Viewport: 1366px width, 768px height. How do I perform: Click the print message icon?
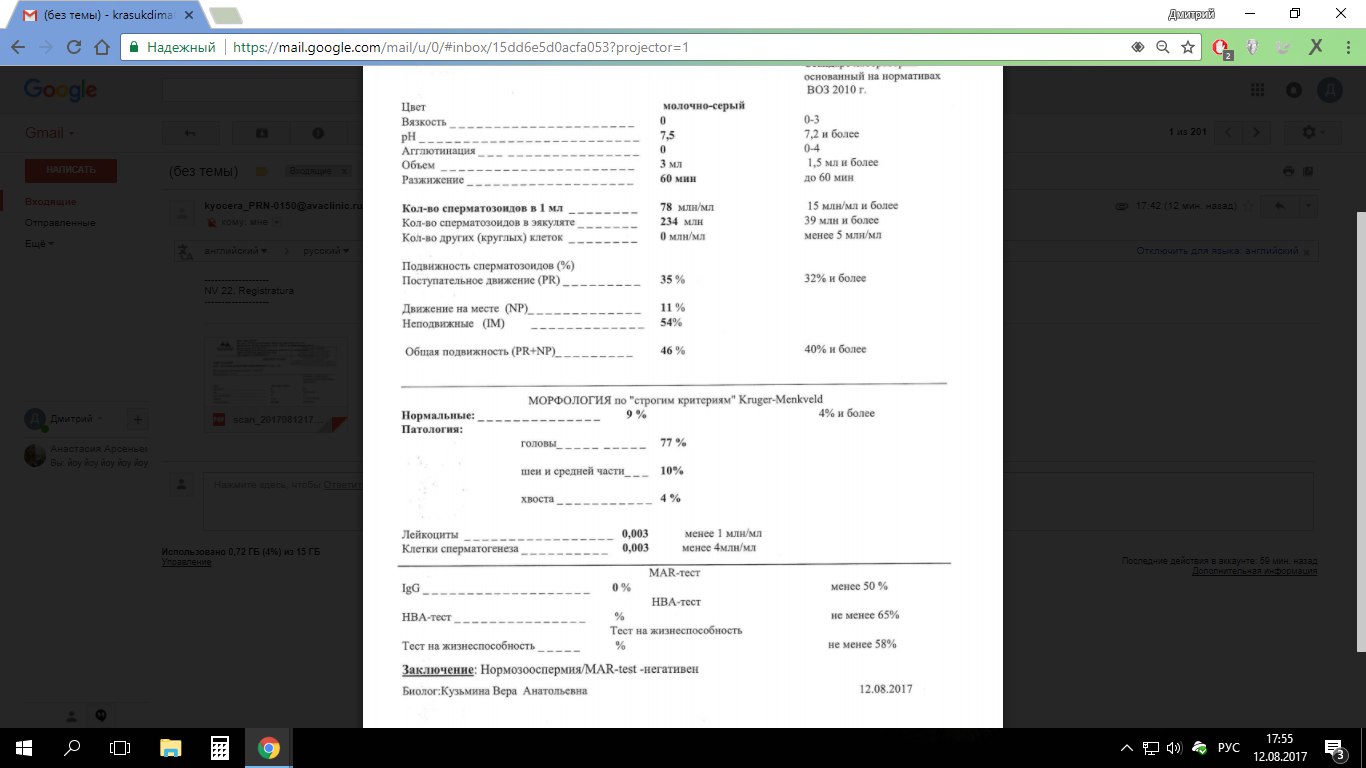[1289, 171]
